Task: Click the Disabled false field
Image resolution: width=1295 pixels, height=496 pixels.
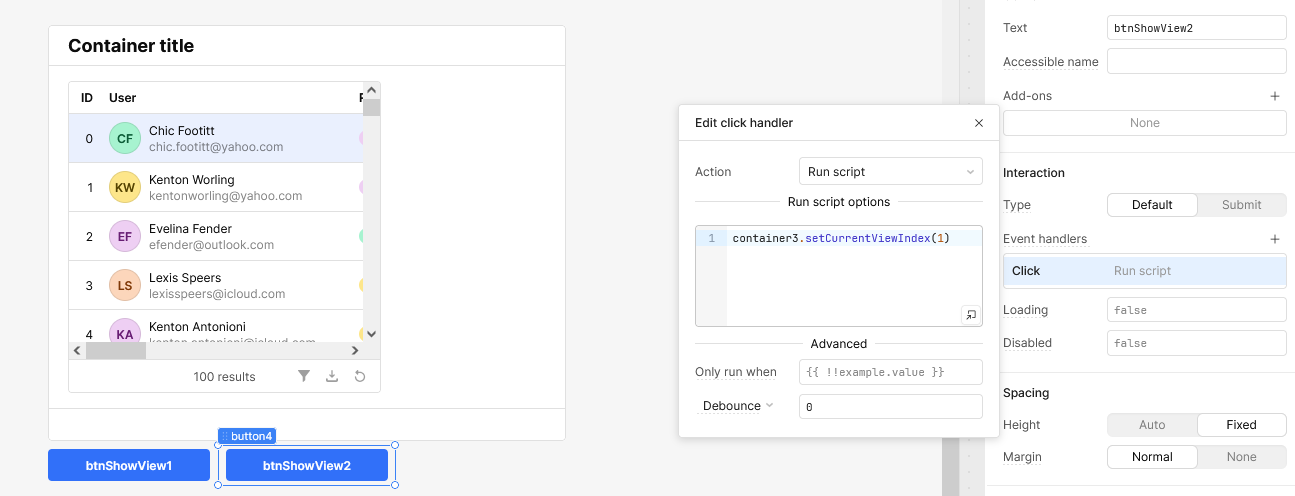Action: 1196,343
